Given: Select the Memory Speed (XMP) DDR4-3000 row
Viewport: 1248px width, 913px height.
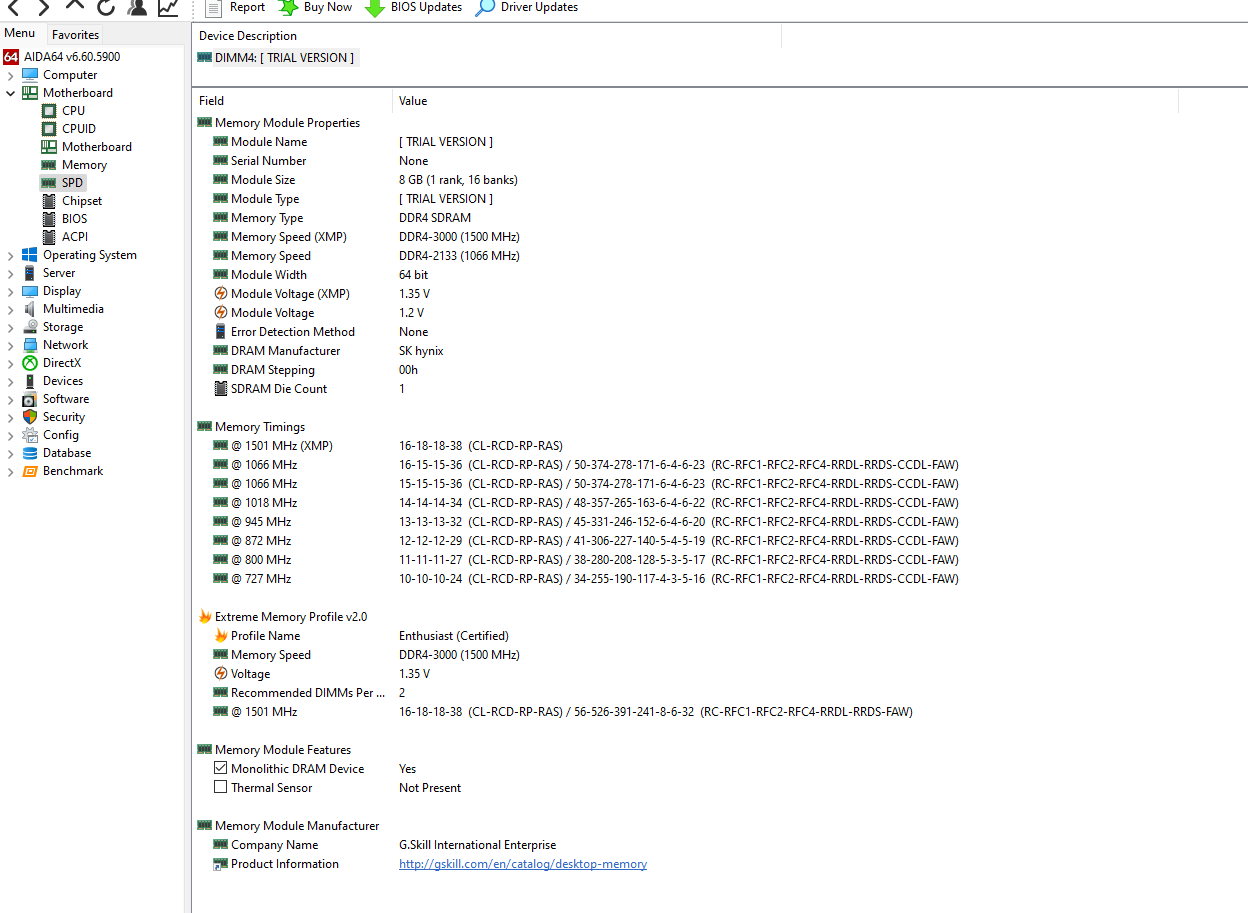Looking at the screenshot, I should click(367, 237).
